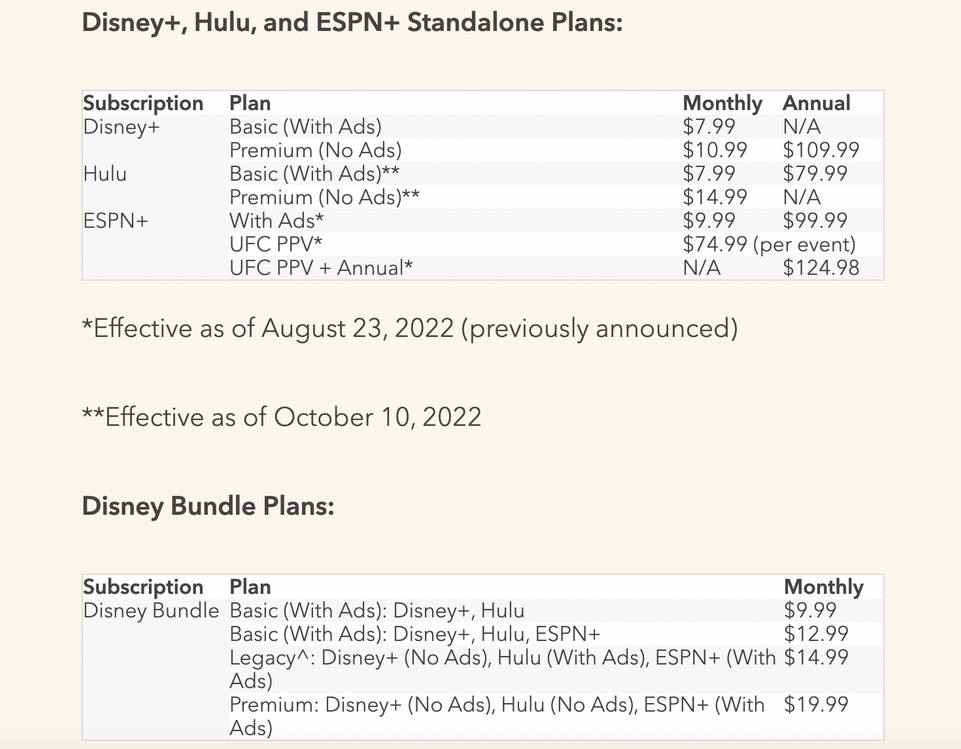Image resolution: width=961 pixels, height=749 pixels.
Task: Click the ESPN+ subscription cell
Action: click(x=115, y=221)
